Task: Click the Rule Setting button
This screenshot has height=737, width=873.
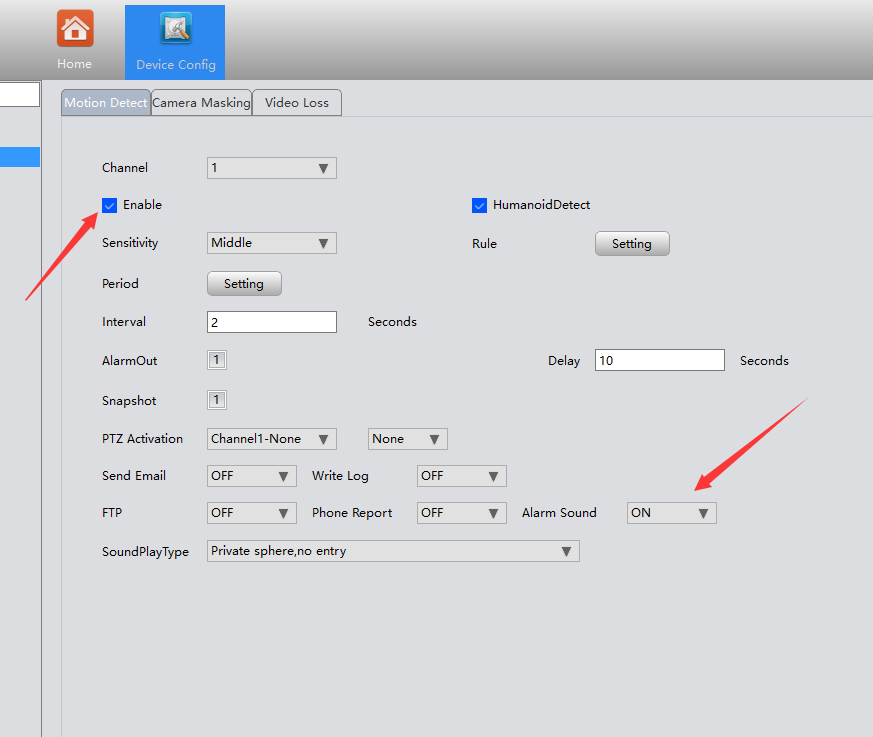Action: pyautogui.click(x=632, y=244)
